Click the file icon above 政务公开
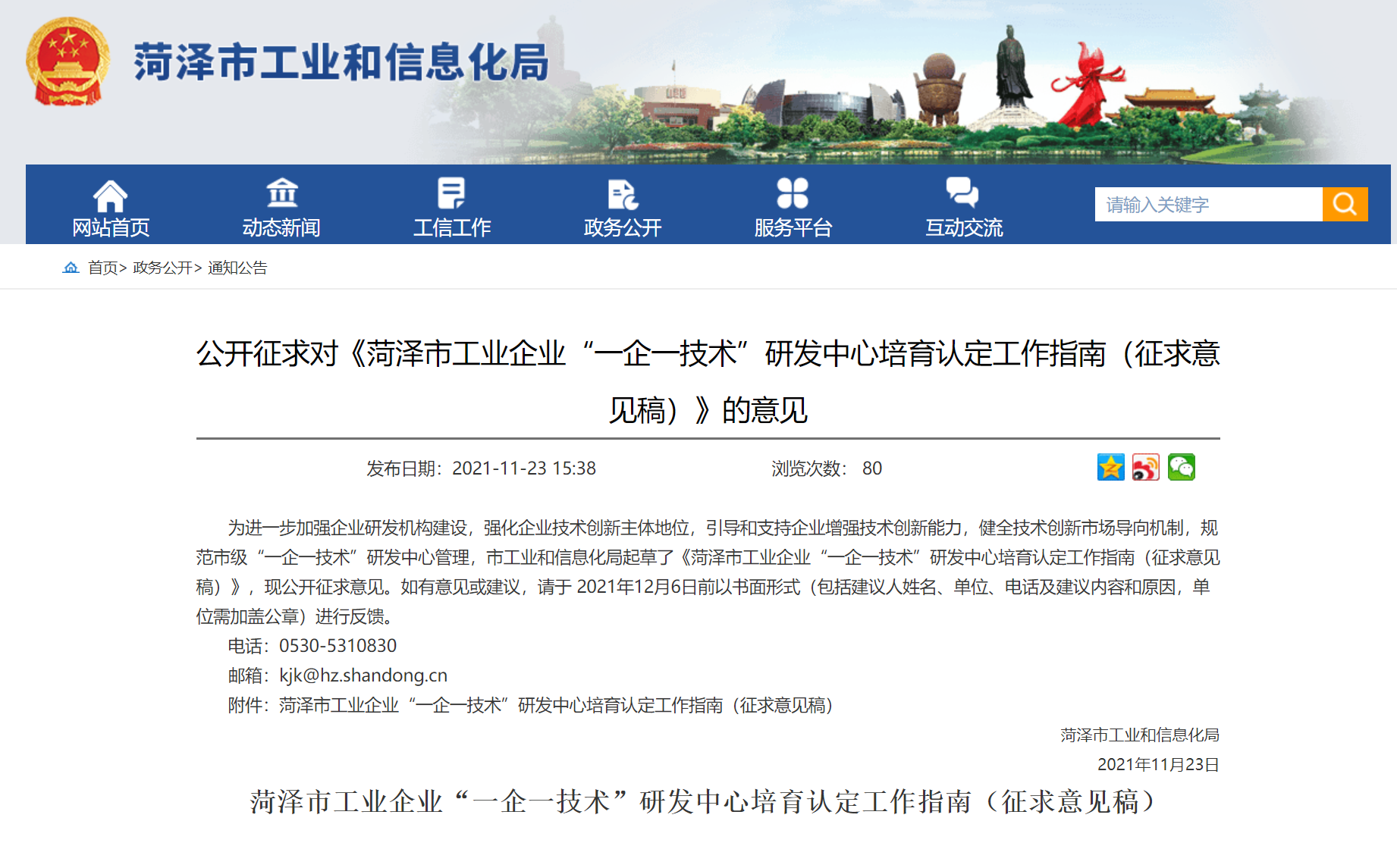Image resolution: width=1397 pixels, height=868 pixels. [623, 194]
